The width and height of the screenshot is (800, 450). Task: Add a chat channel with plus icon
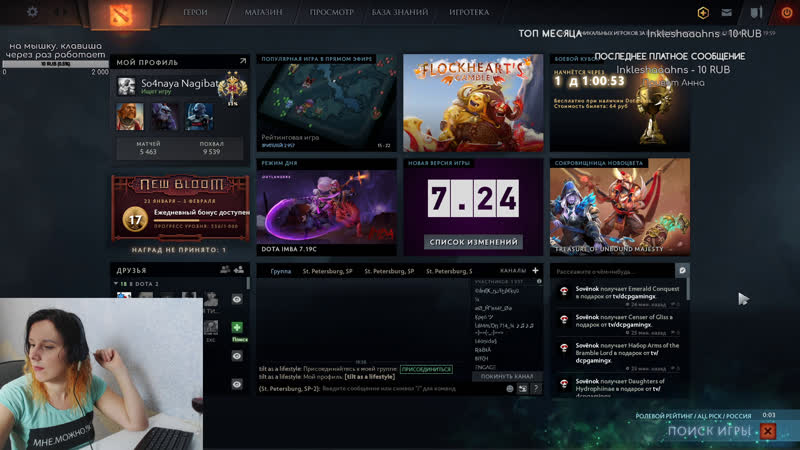535,270
